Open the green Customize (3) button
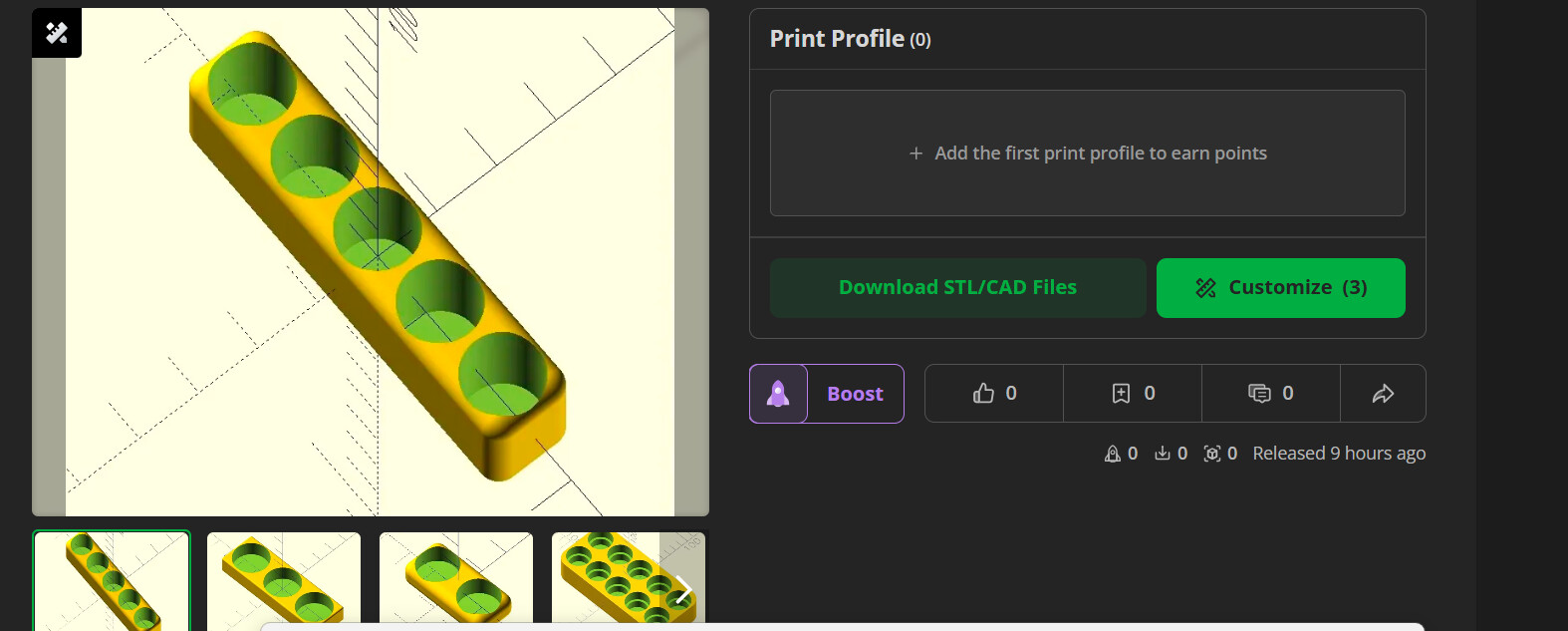The height and width of the screenshot is (631, 1568). point(1280,288)
